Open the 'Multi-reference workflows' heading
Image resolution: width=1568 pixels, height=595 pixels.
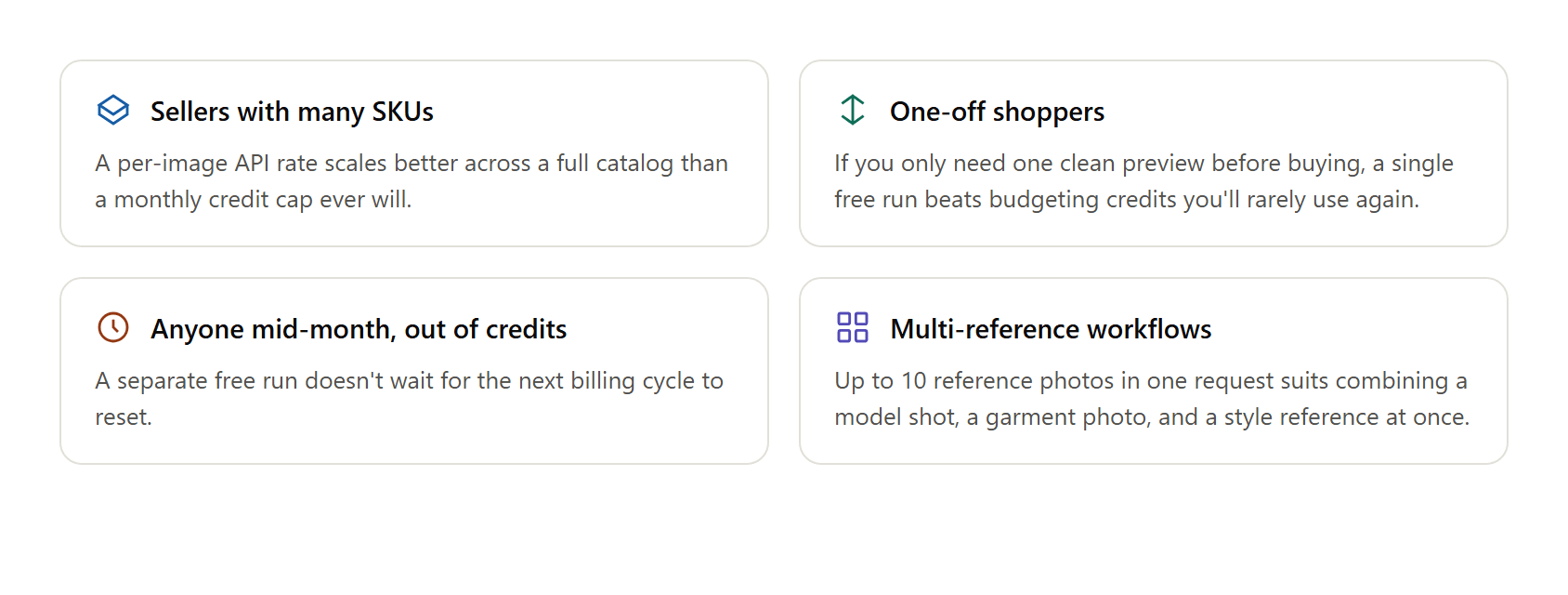1051,329
